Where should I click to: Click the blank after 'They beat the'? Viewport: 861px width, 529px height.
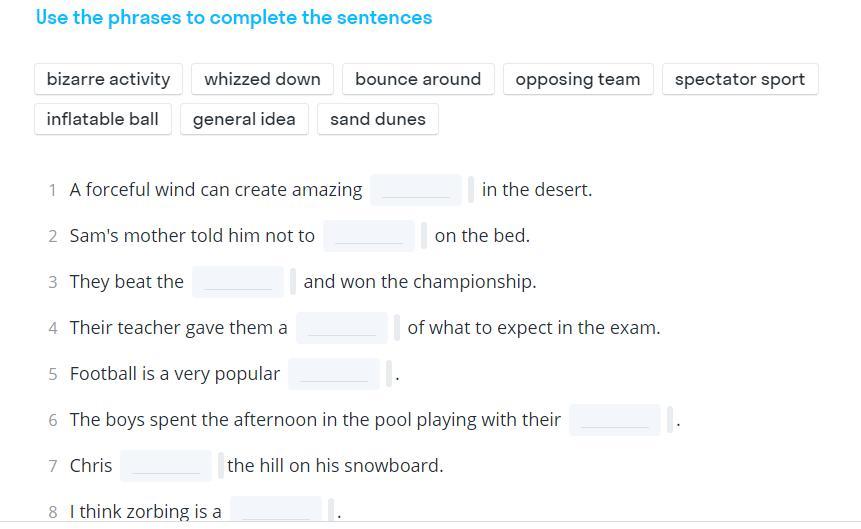pos(238,282)
